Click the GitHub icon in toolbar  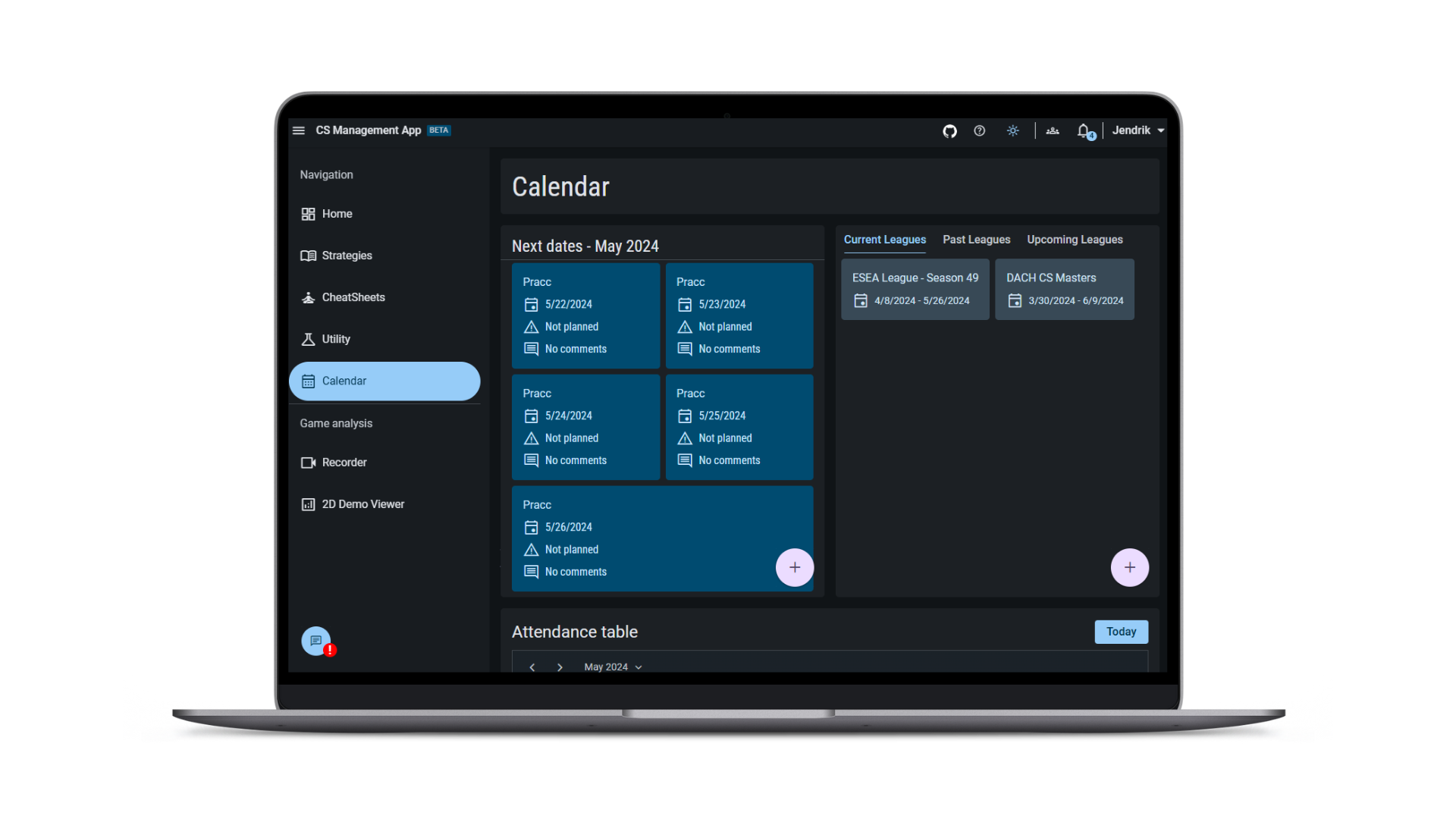tap(950, 131)
